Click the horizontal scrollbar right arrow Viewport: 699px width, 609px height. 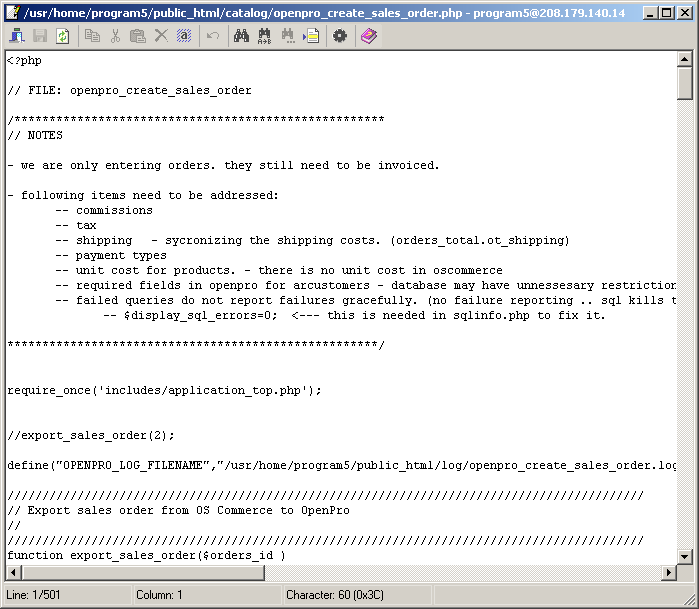pyautogui.click(x=668, y=573)
